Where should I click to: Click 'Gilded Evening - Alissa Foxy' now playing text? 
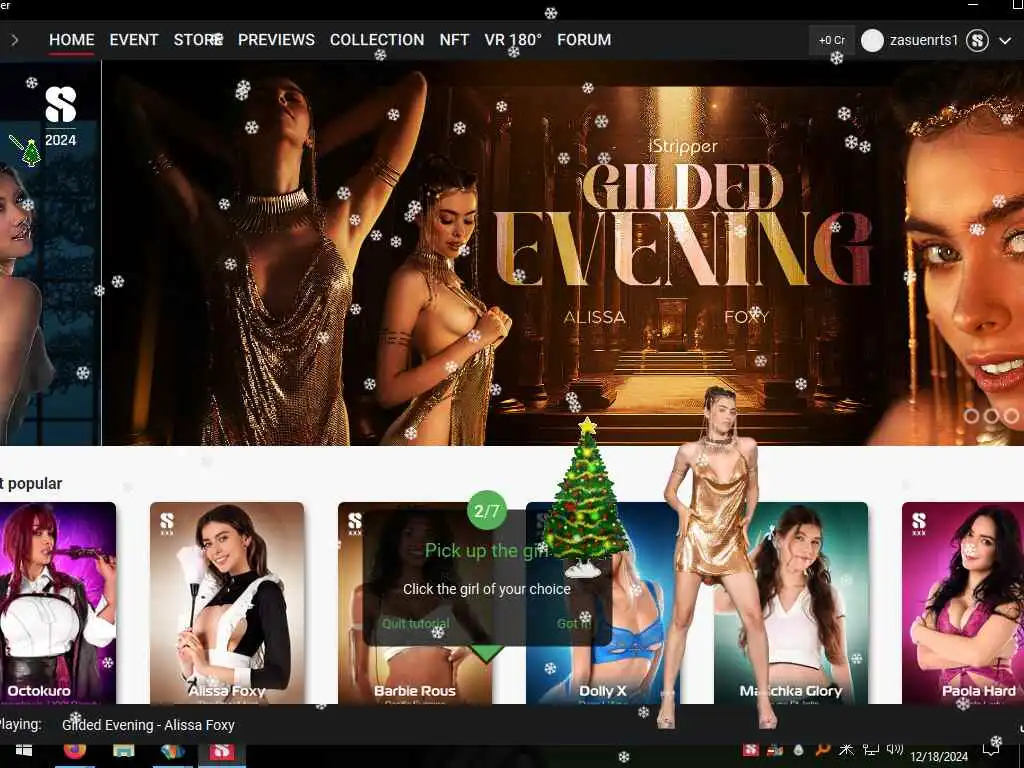[x=148, y=725]
